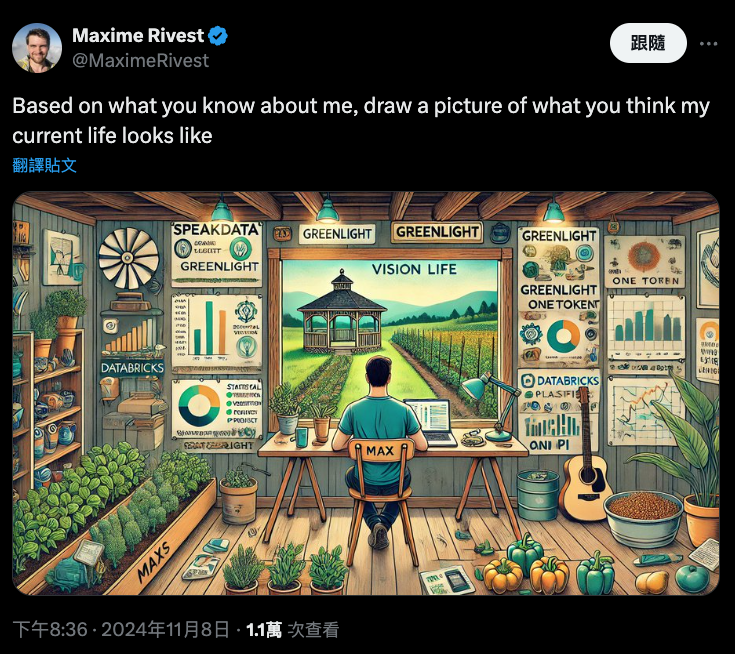The height and width of the screenshot is (654, 735).
Task: Click the 跟隨 follow button
Action: click(648, 43)
